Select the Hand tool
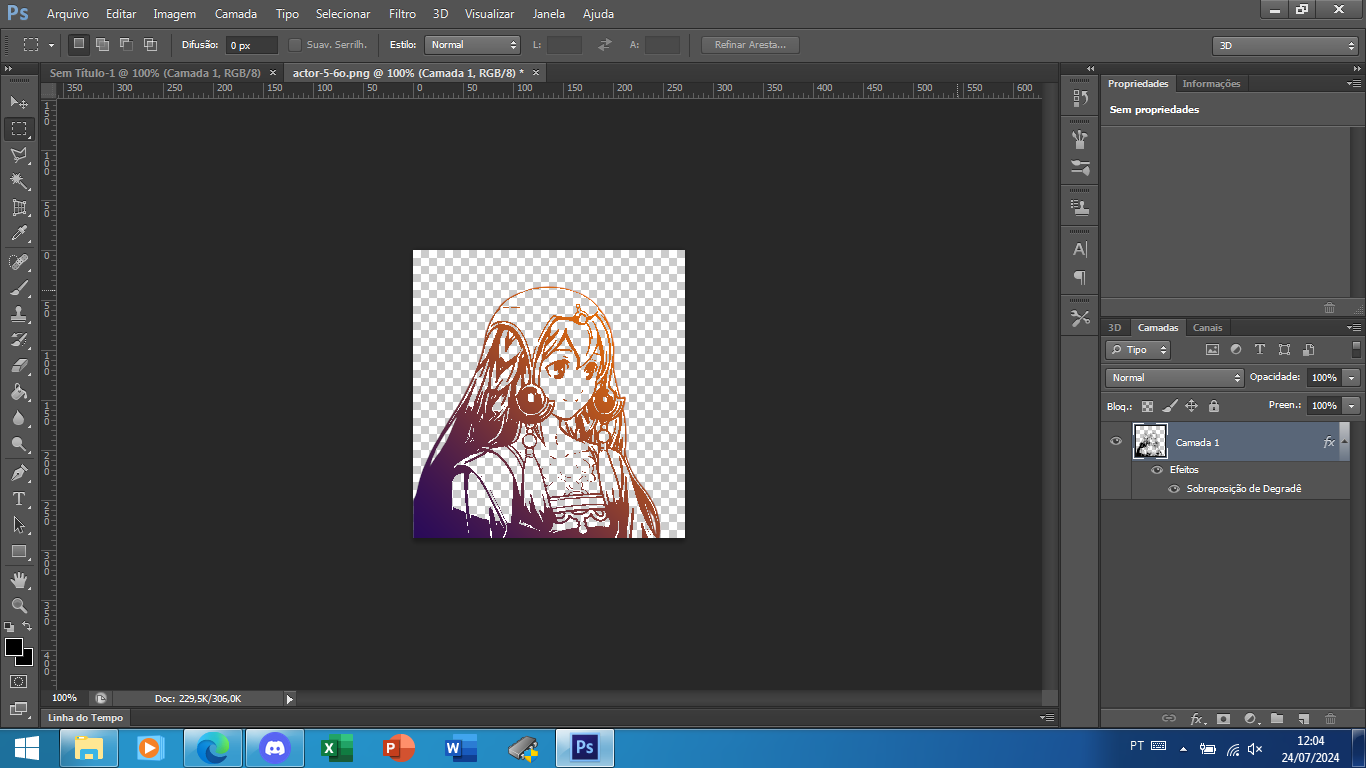The image size is (1366, 768). pos(19,579)
